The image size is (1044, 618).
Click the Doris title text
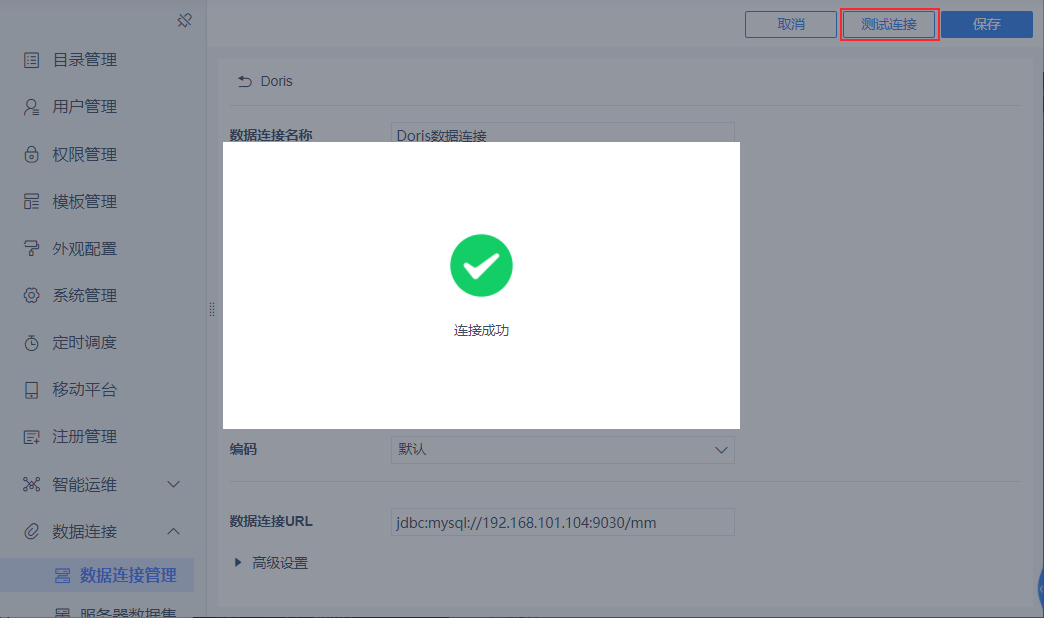276,81
